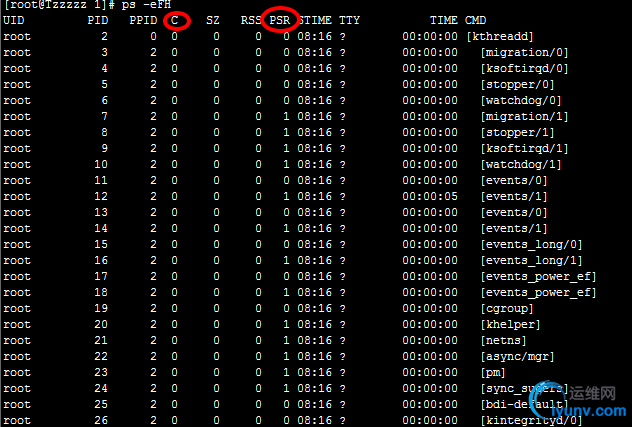Select the [ksoftirqd/0] process name

click(524, 69)
